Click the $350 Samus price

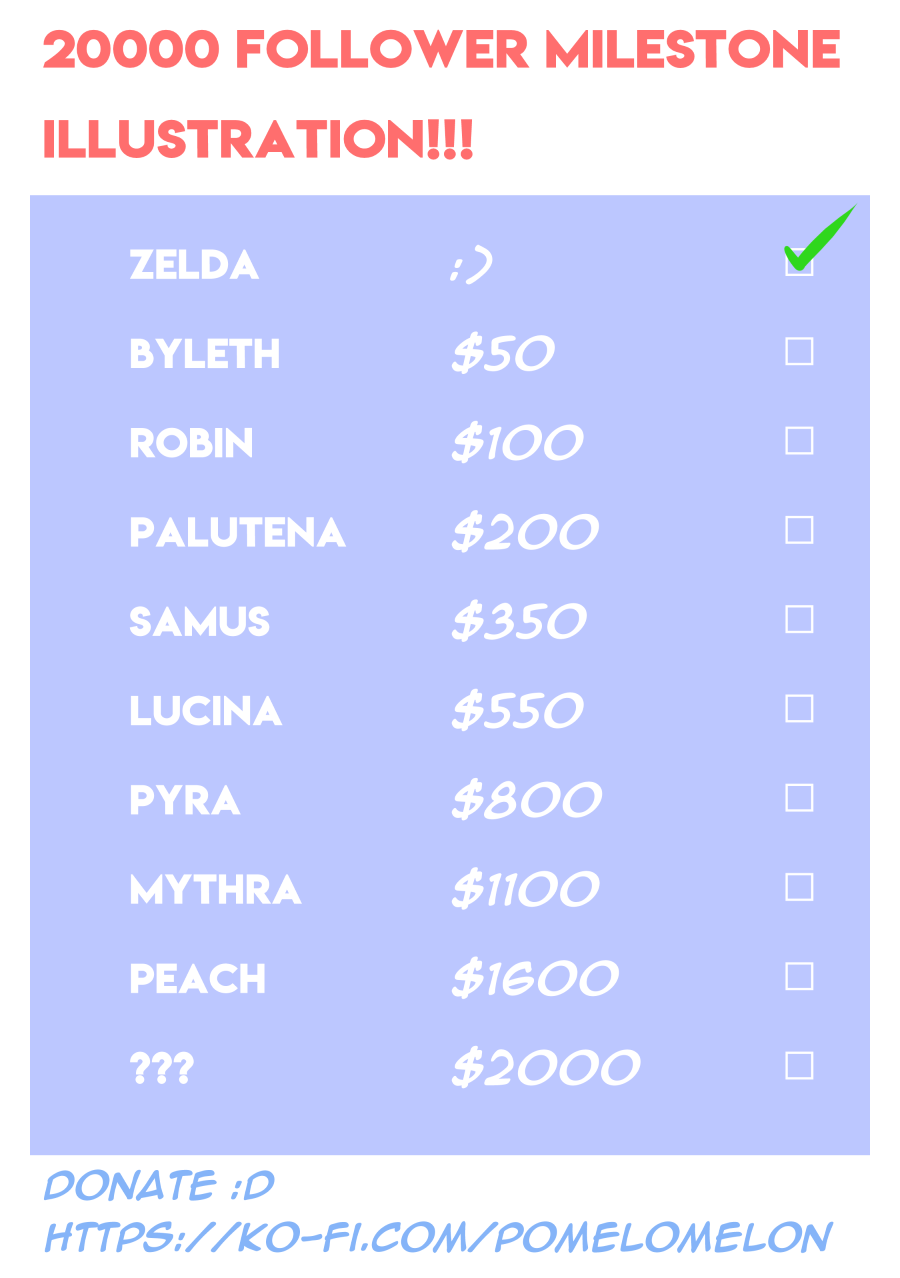pyautogui.click(x=518, y=622)
